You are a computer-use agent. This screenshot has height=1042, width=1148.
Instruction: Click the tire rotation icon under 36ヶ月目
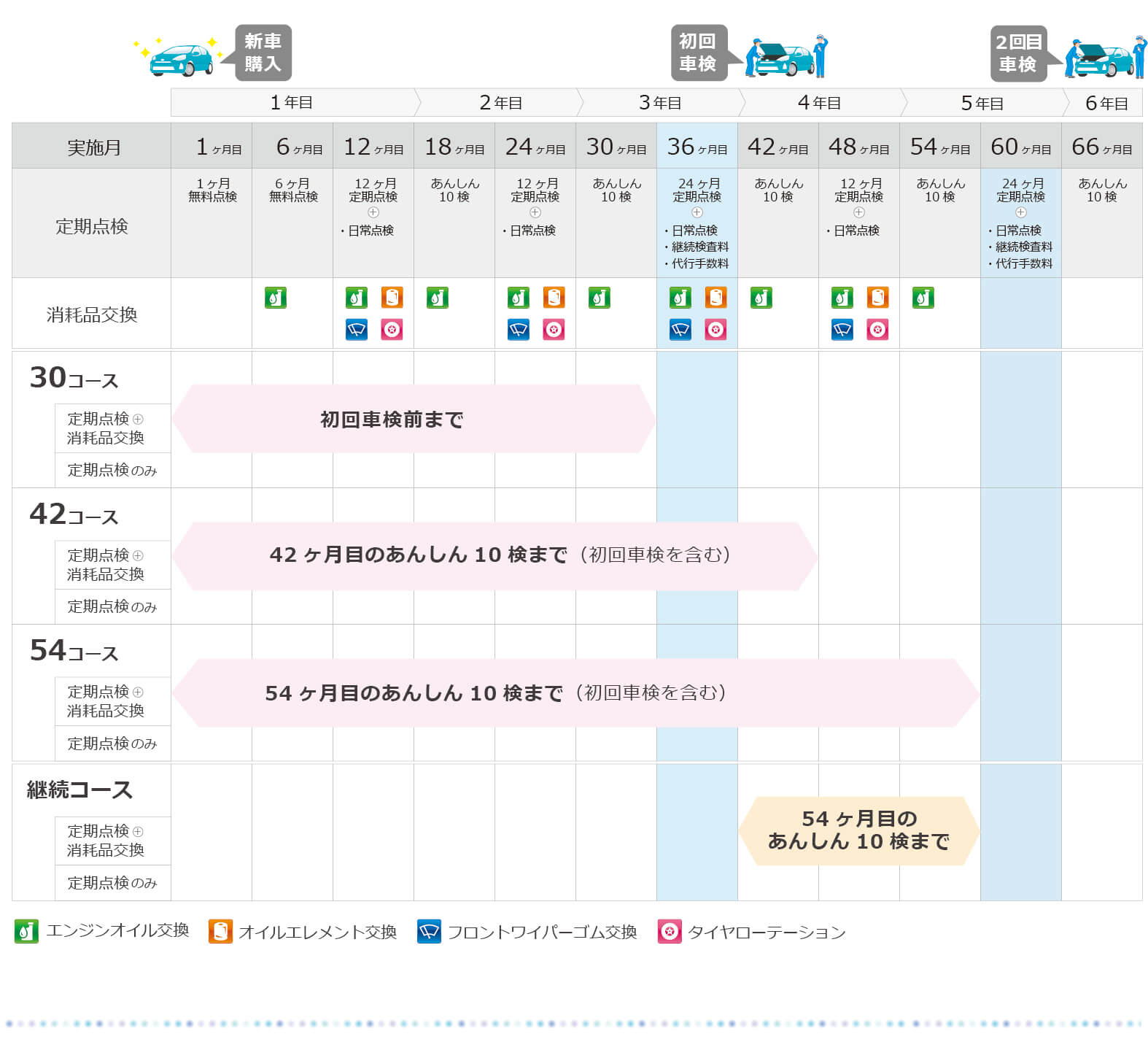(x=715, y=330)
